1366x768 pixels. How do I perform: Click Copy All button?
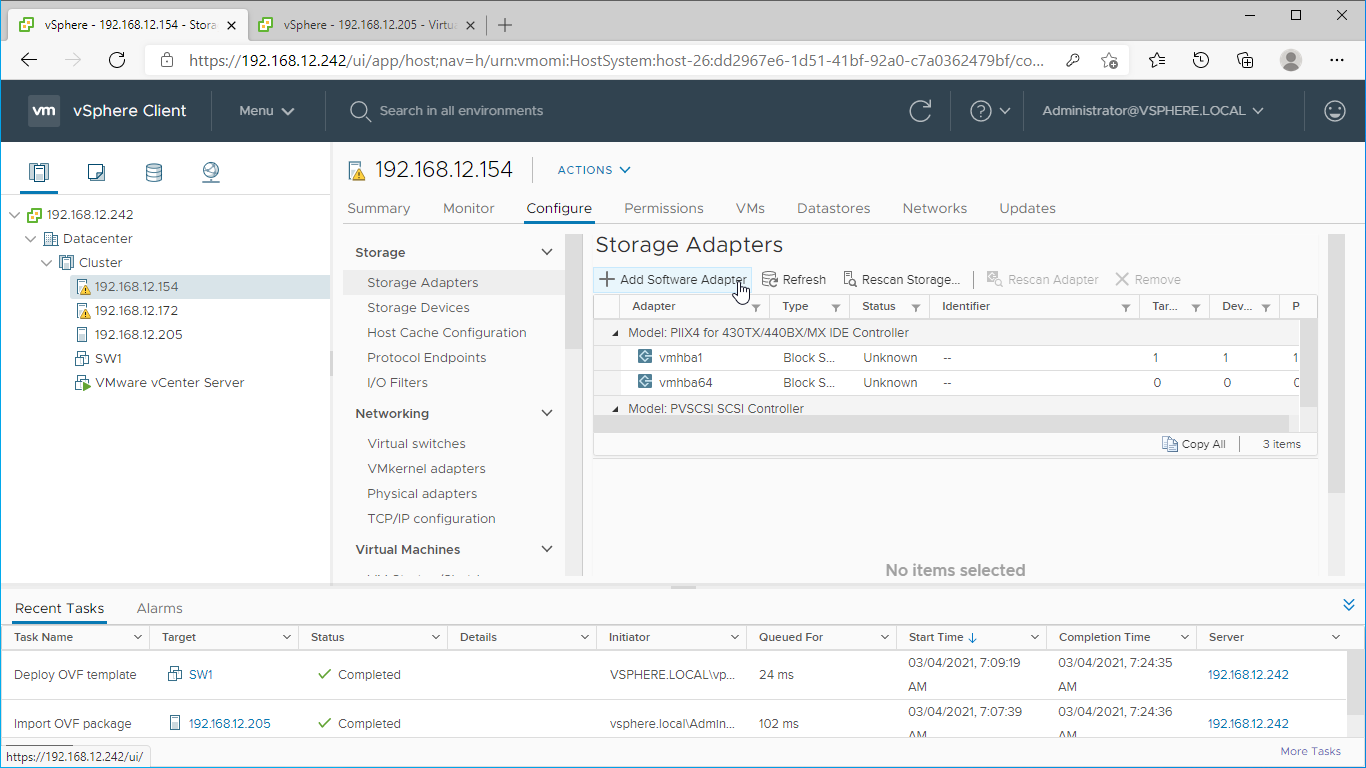pyautogui.click(x=1194, y=444)
